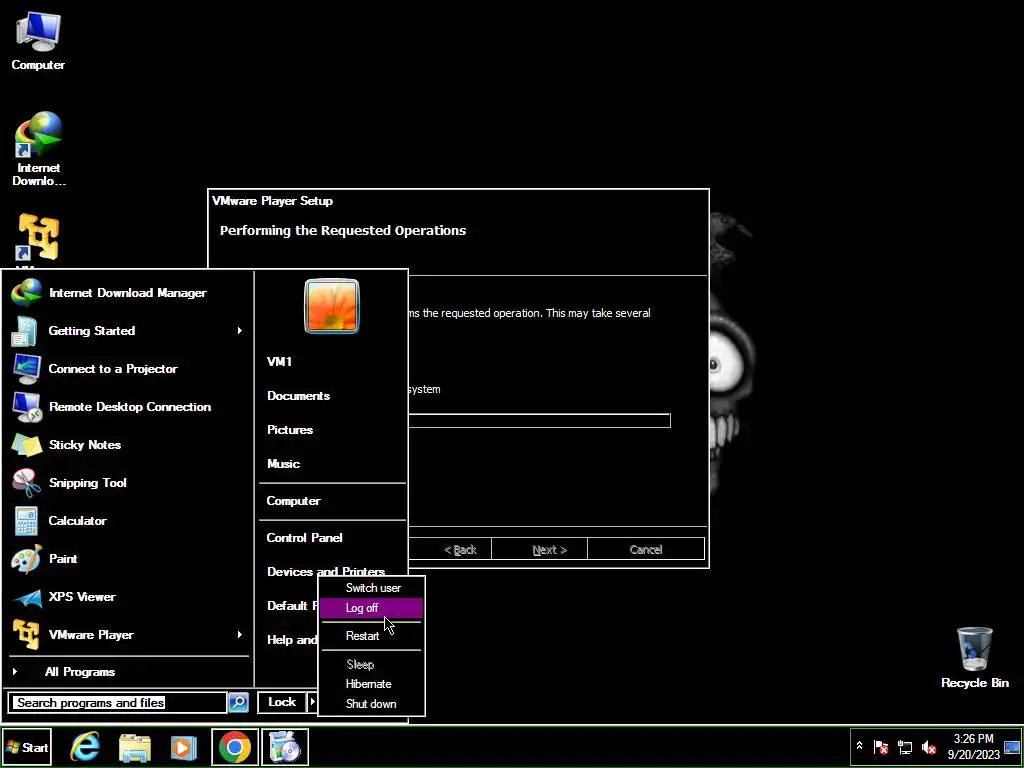Screen dimensions: 1024x768
Task: Open Internet Download Manager desktop shortcut
Action: tap(39, 148)
